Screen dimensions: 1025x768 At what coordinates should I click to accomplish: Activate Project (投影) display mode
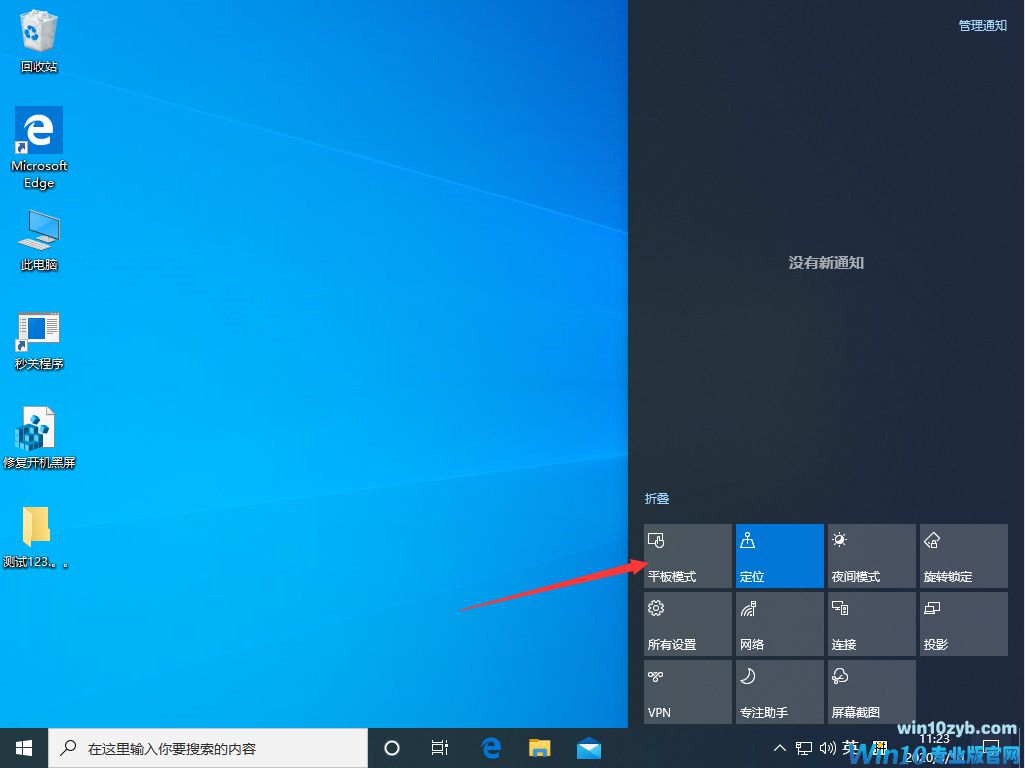(x=963, y=623)
